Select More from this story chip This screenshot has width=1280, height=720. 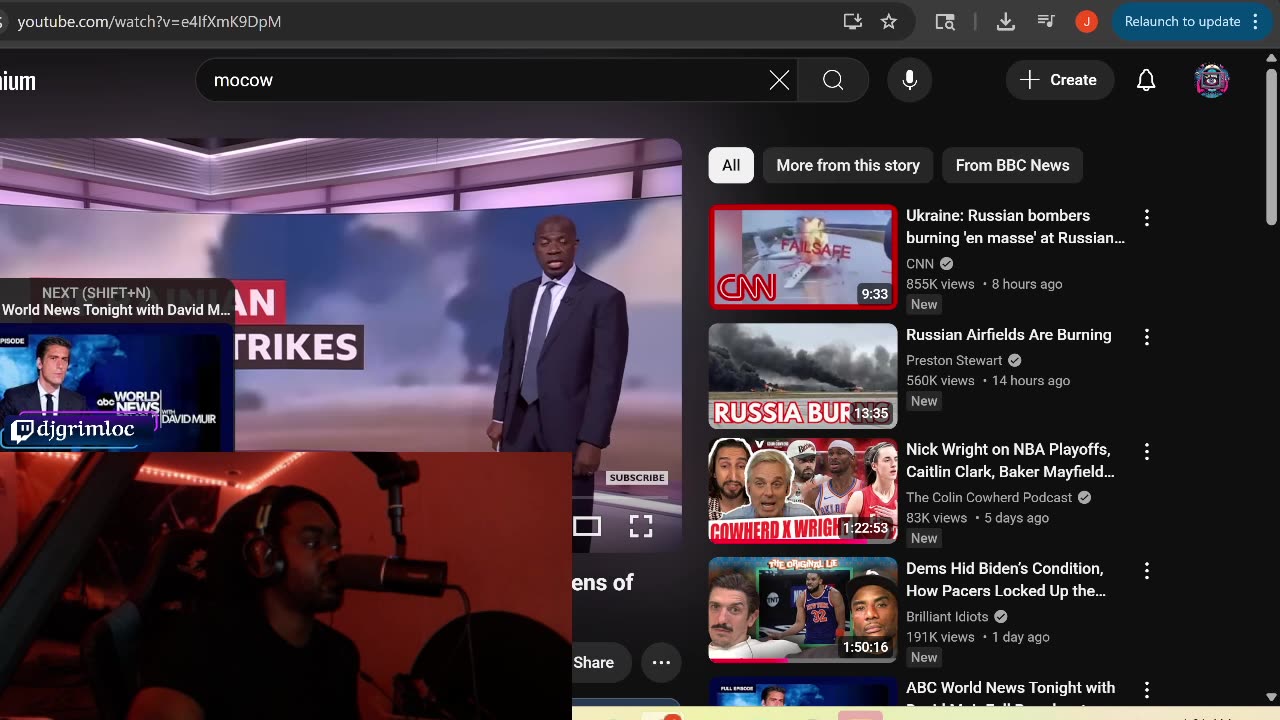point(848,165)
